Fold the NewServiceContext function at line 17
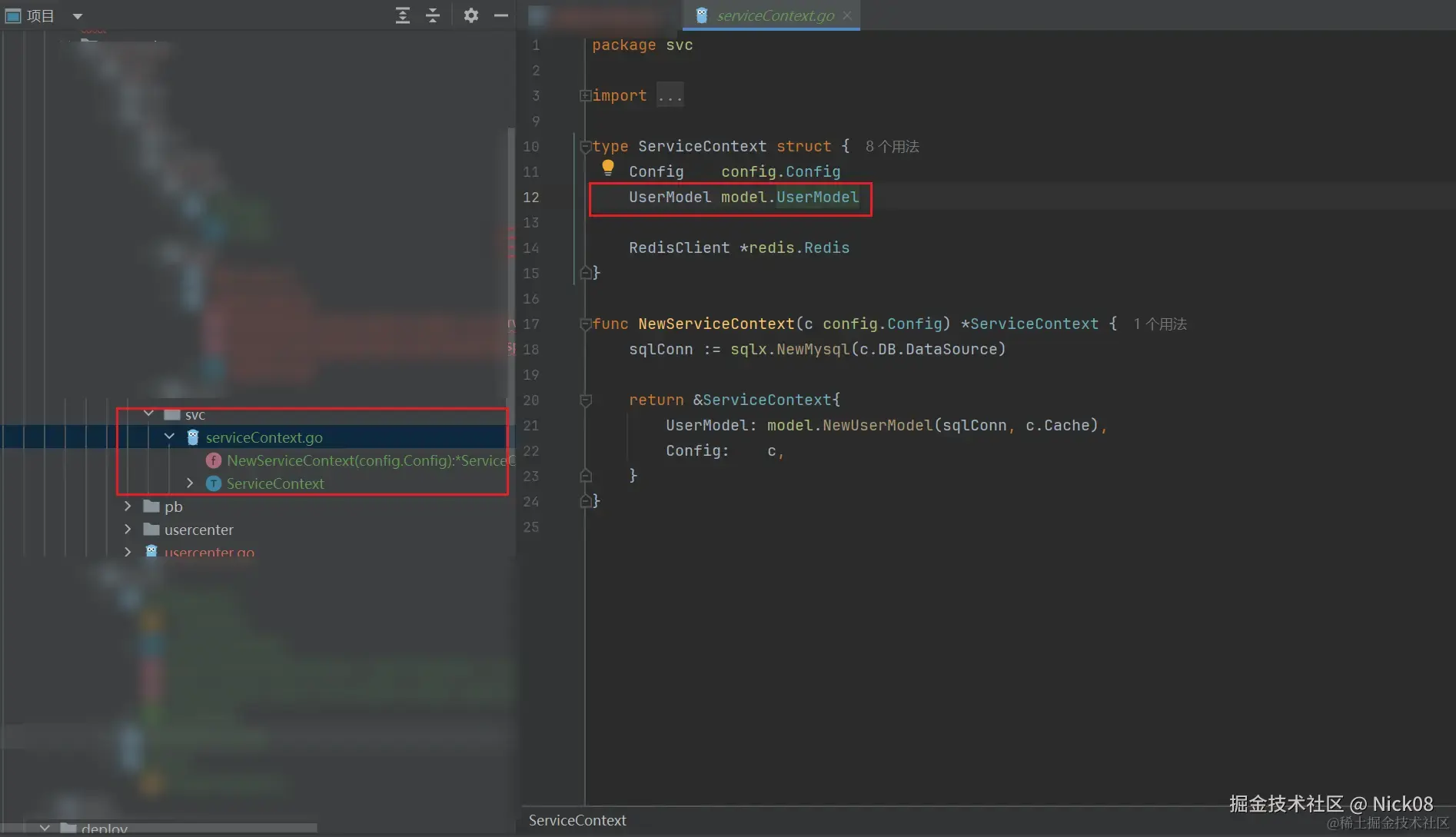 (585, 324)
